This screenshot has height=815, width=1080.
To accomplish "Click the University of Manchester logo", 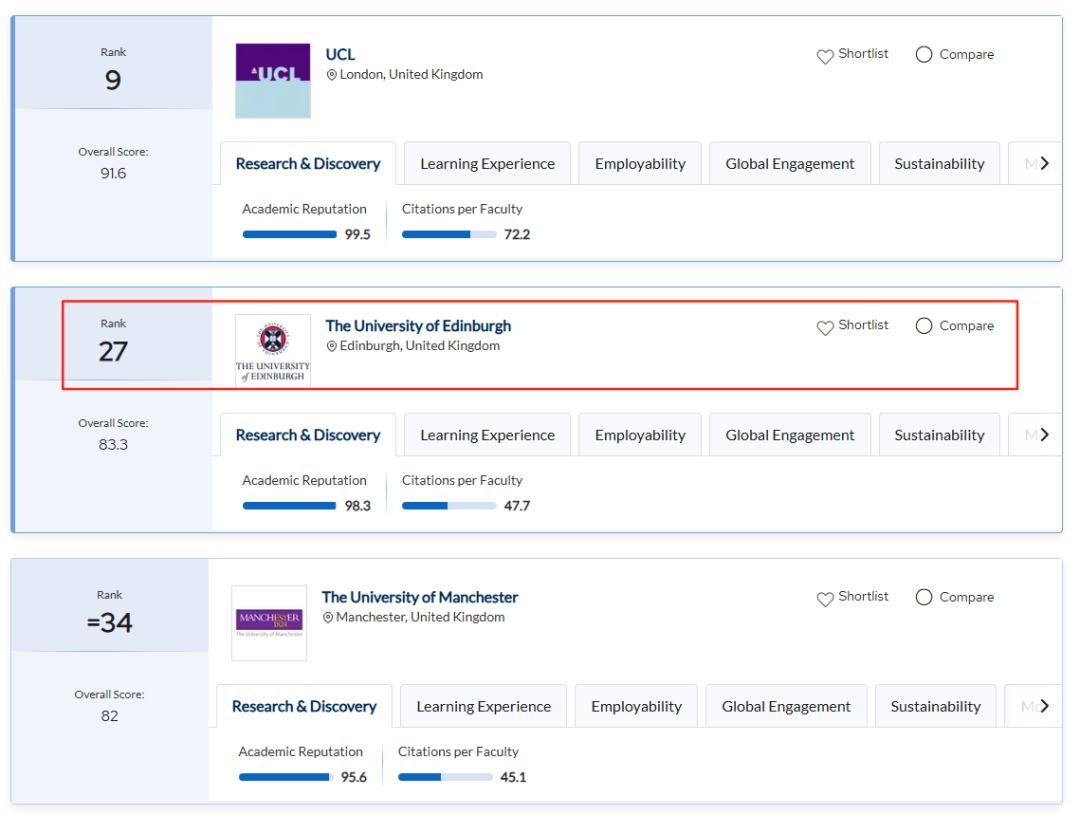I will click(x=269, y=623).
